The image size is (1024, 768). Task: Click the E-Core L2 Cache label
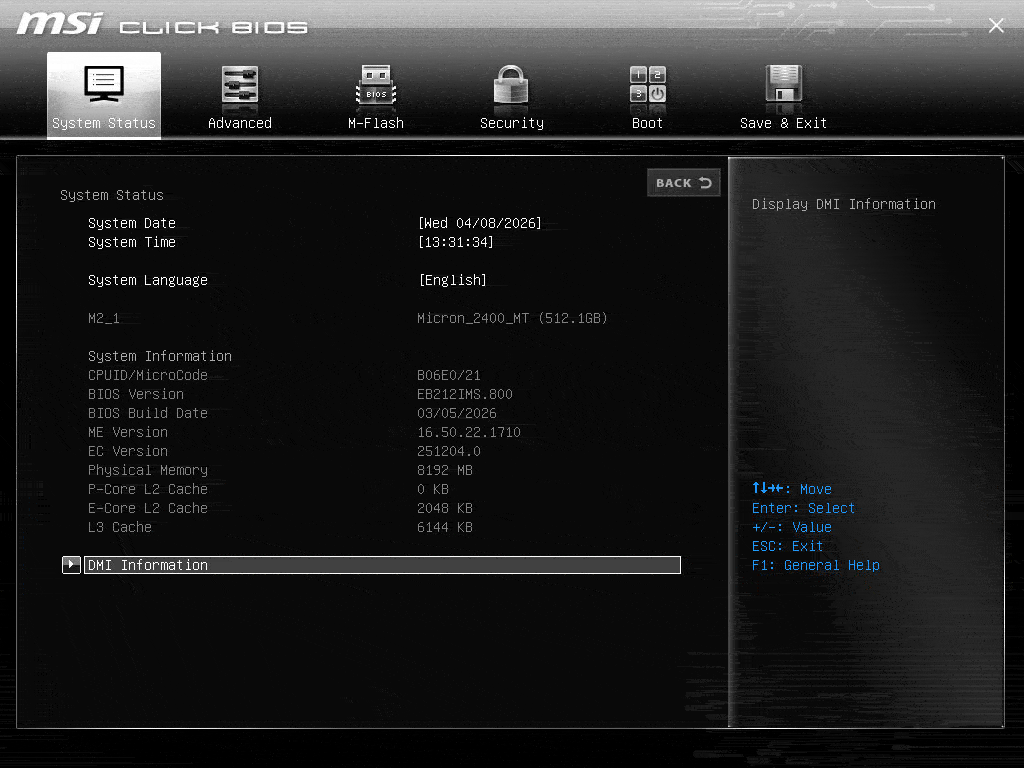pyautogui.click(x=148, y=508)
